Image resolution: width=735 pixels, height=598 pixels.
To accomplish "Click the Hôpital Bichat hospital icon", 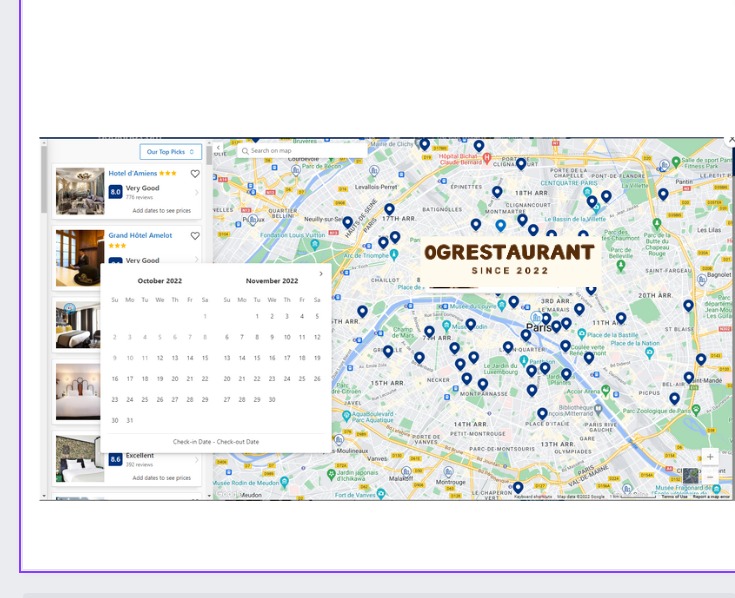I will 487,158.
